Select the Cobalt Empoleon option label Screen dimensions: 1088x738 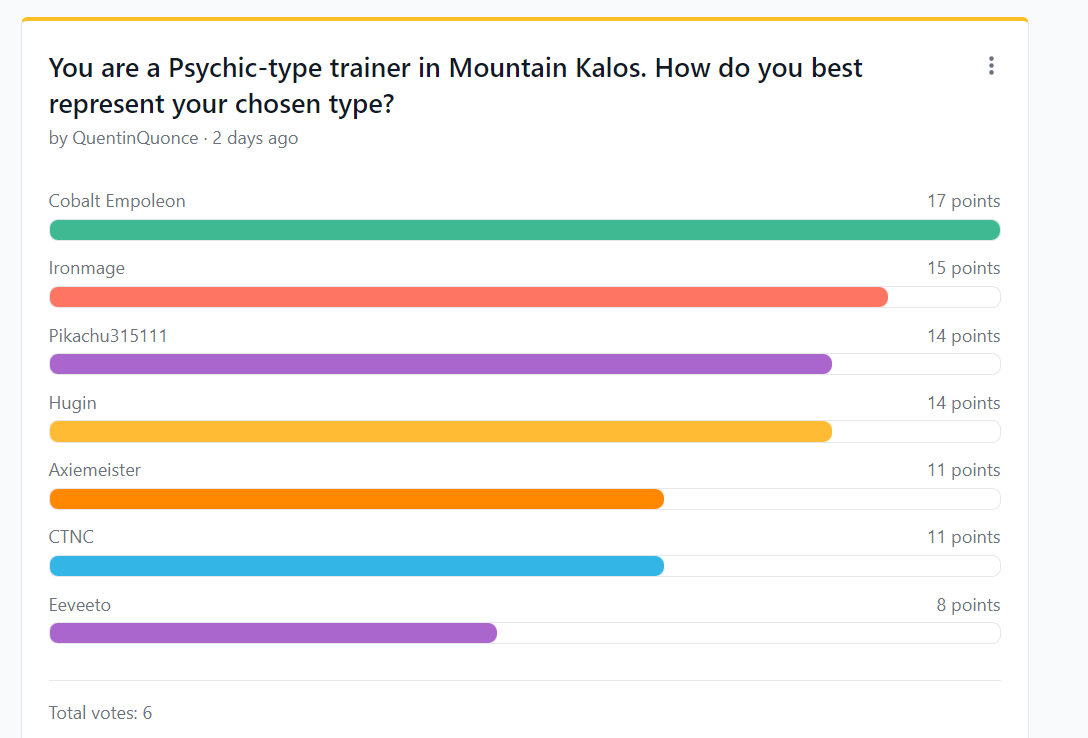pos(117,201)
